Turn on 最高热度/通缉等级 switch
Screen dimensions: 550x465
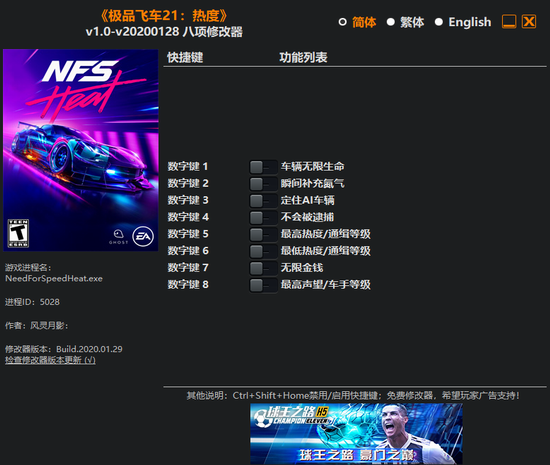click(x=263, y=235)
